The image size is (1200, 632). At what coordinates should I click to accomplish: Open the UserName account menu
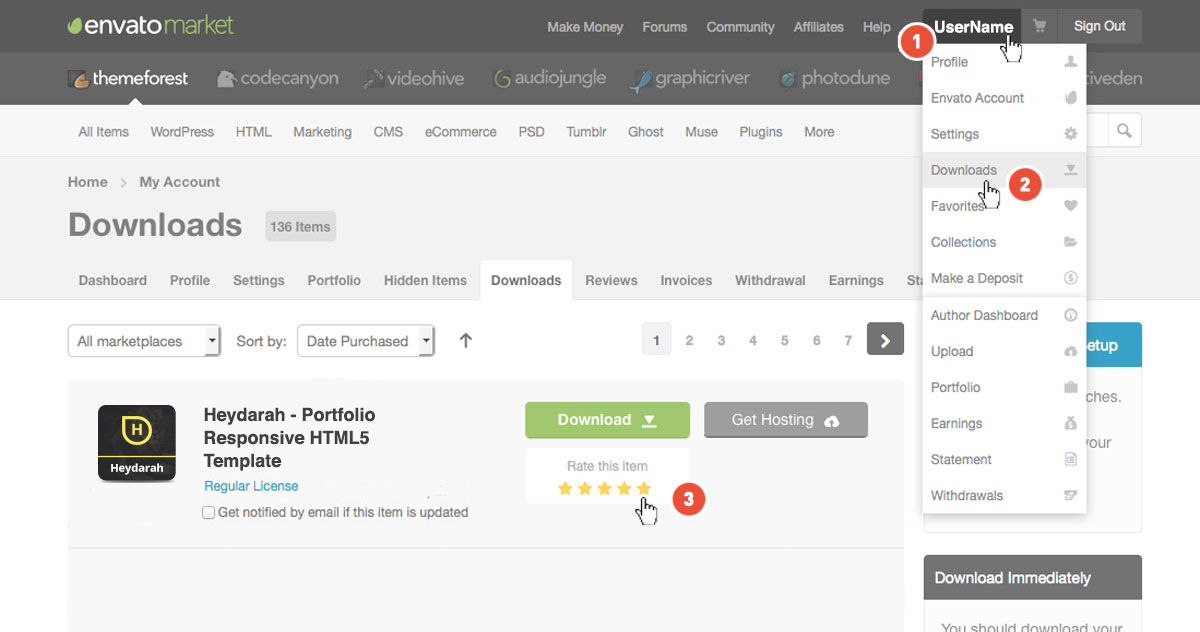[973, 27]
